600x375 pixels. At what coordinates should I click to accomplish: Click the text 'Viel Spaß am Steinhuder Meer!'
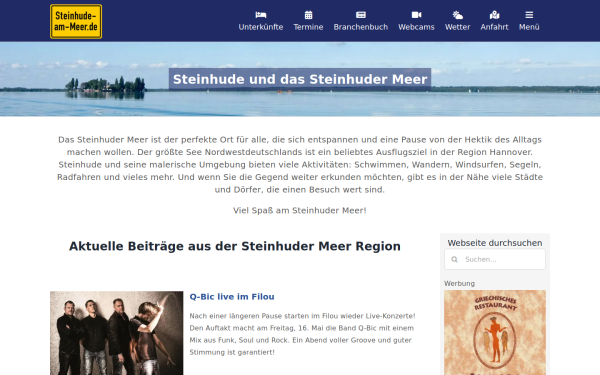(300, 210)
